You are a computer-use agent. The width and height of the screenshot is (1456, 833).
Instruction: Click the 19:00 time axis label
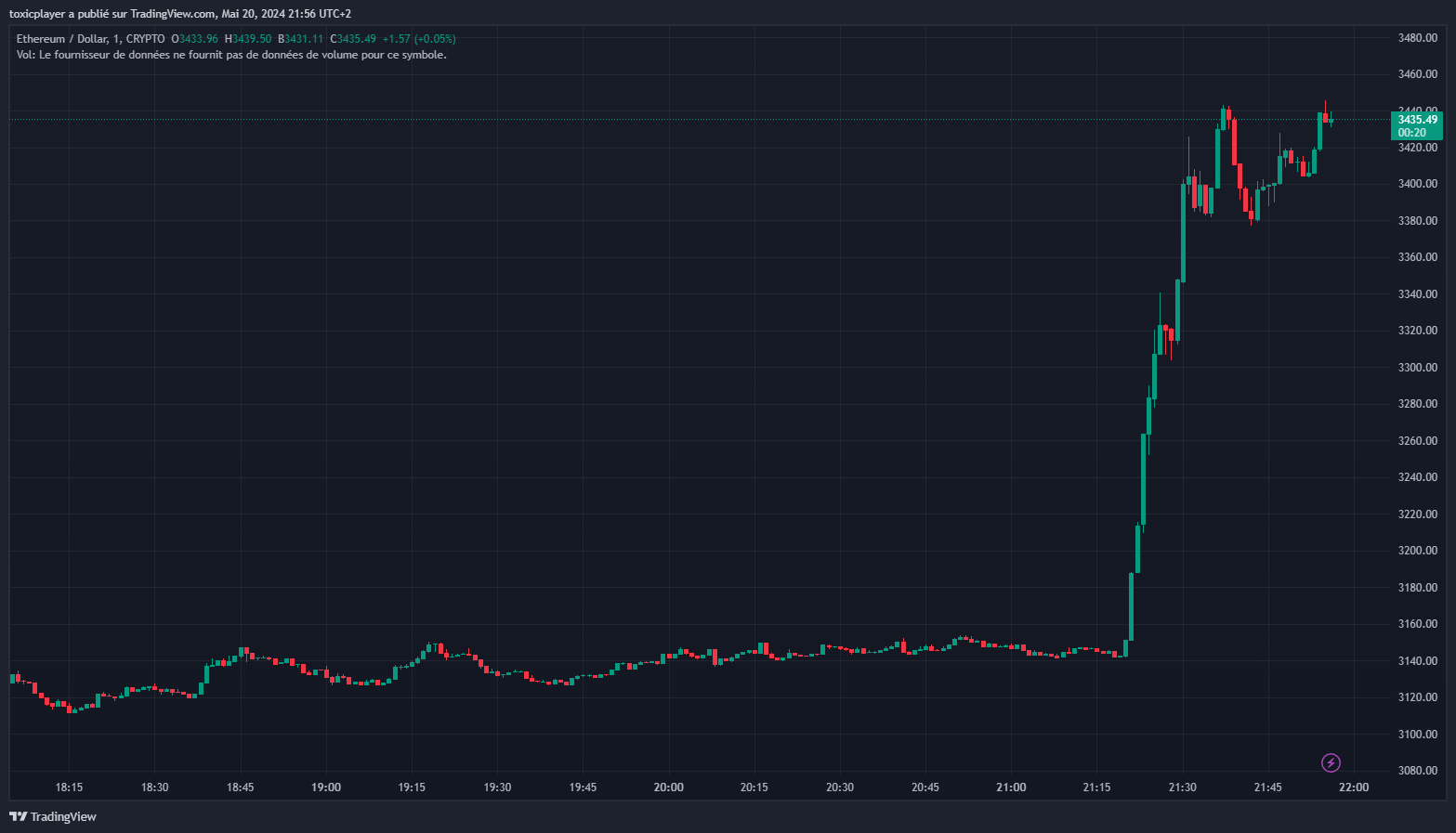pyautogui.click(x=326, y=787)
